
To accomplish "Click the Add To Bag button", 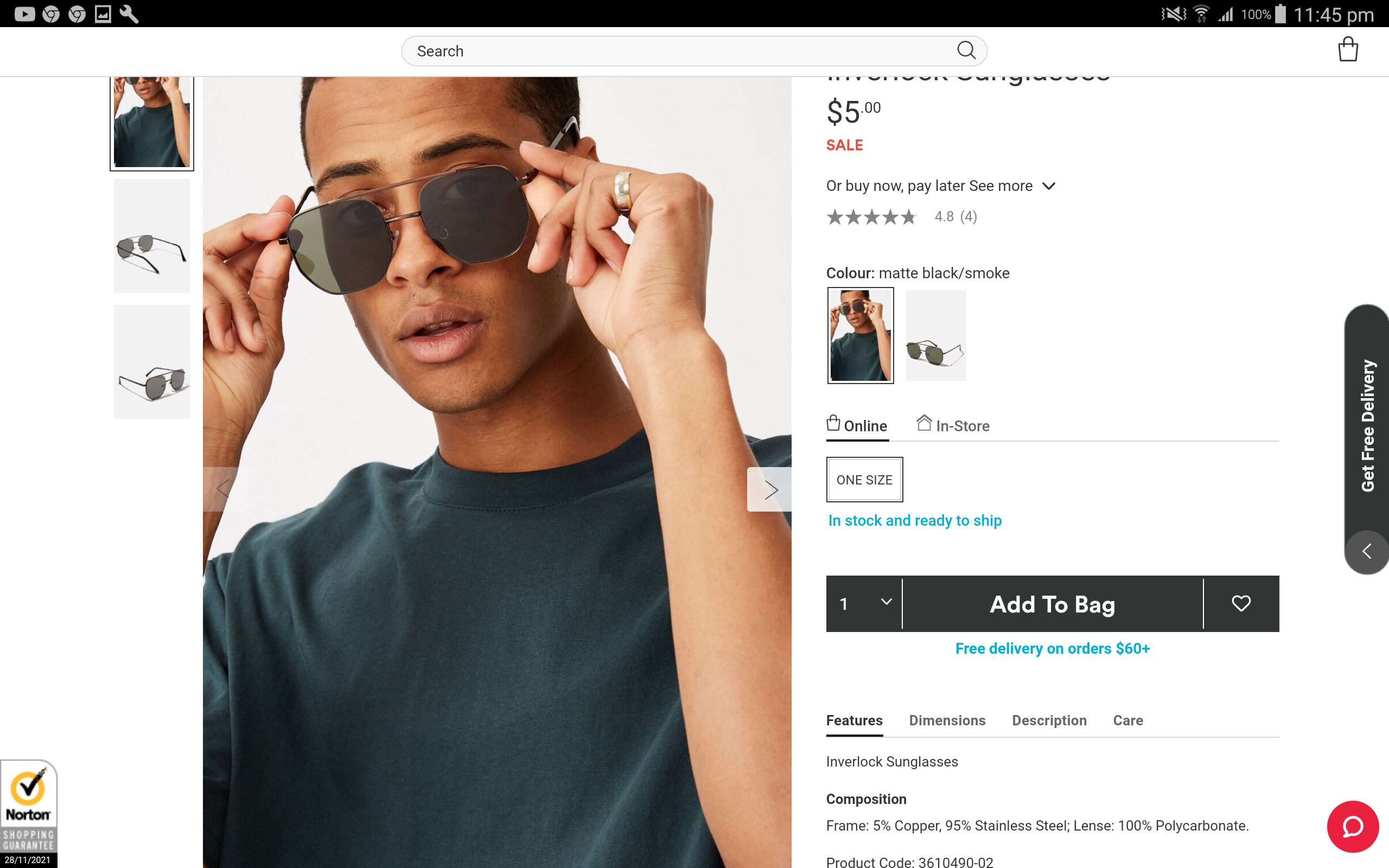I will [1052, 603].
